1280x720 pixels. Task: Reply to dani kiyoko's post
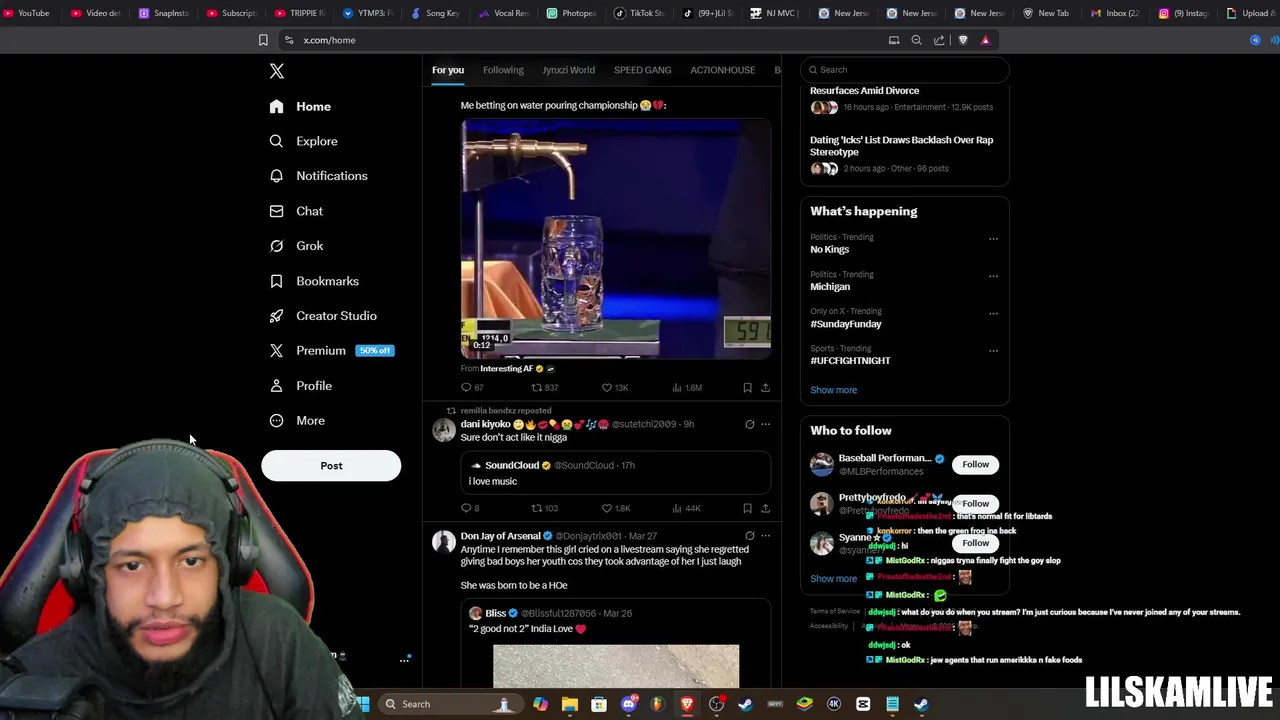click(470, 508)
